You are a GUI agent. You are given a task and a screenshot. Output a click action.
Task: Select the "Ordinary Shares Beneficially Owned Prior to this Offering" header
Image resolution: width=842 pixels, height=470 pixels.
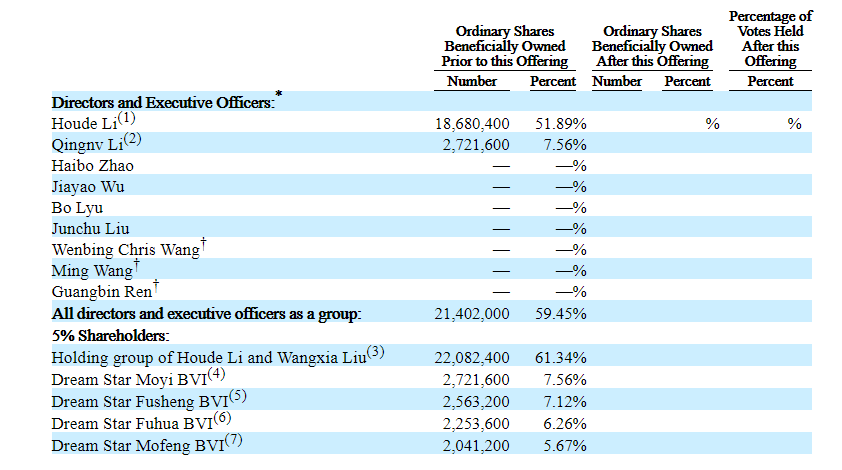(x=504, y=46)
